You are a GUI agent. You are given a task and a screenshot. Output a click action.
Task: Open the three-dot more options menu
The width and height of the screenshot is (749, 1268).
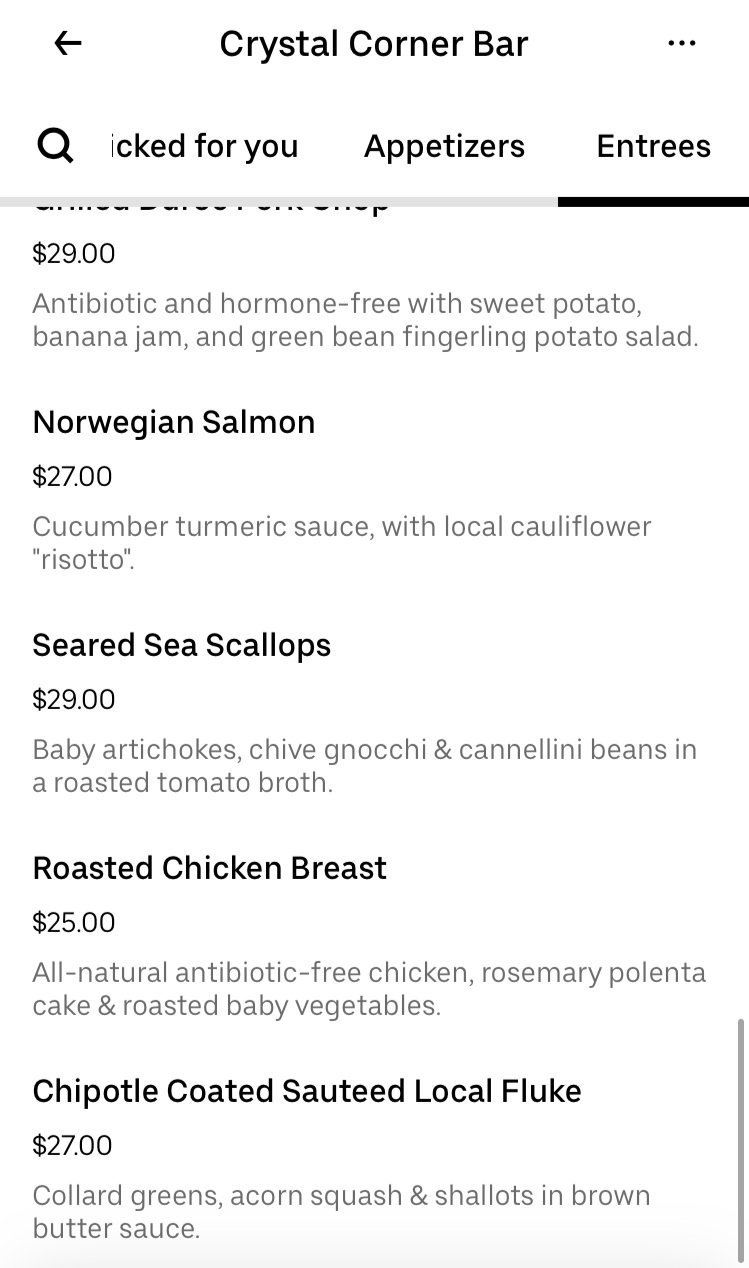(681, 43)
